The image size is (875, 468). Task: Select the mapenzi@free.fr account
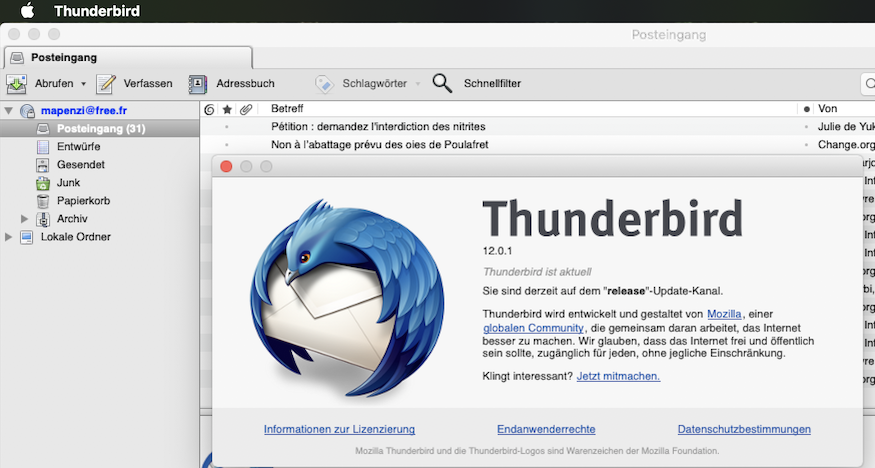84,110
